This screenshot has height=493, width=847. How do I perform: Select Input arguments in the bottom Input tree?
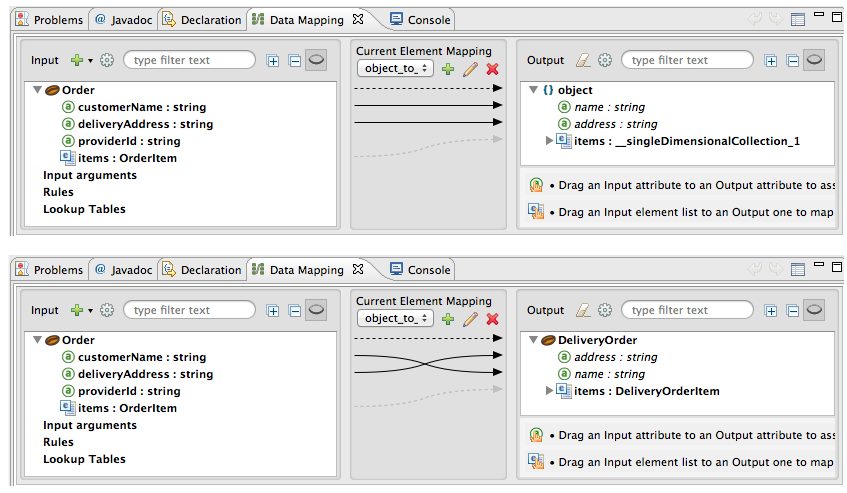click(90, 425)
